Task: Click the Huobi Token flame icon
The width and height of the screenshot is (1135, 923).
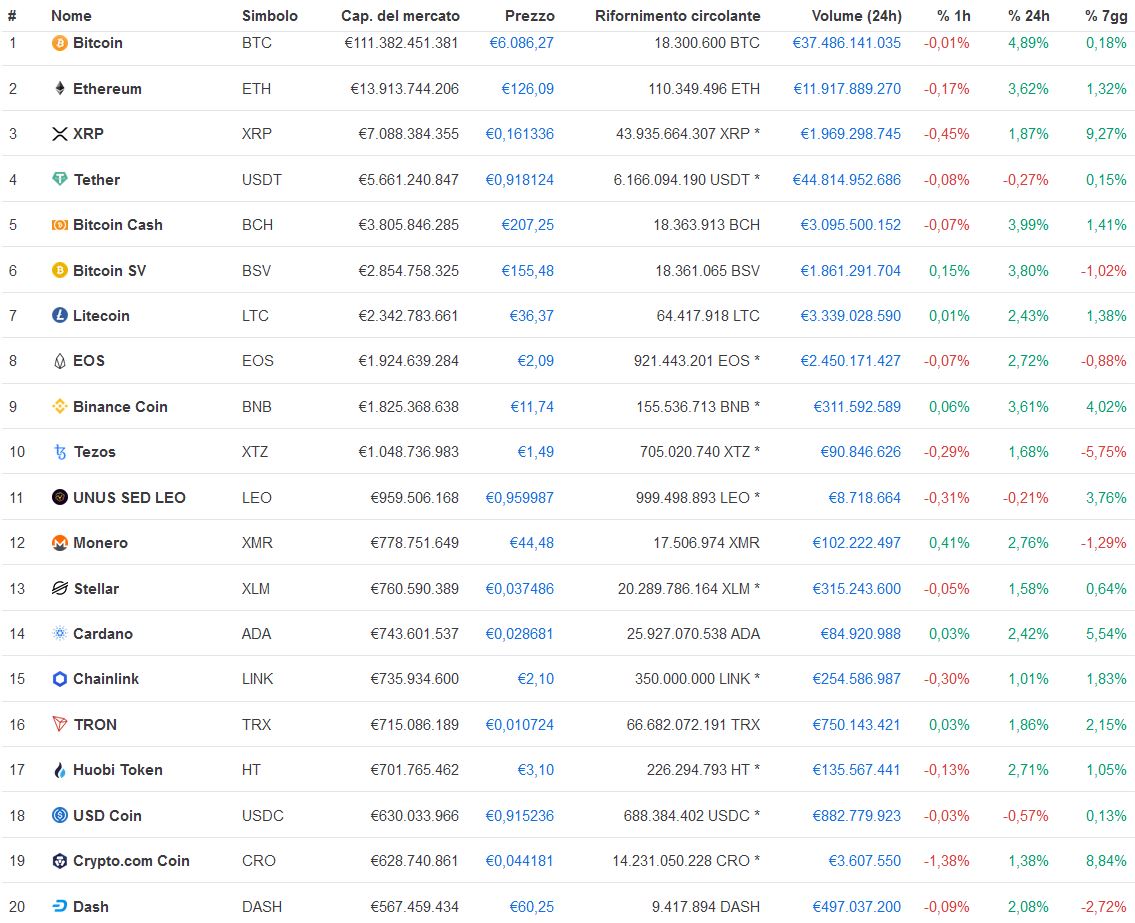Action: click(59, 770)
